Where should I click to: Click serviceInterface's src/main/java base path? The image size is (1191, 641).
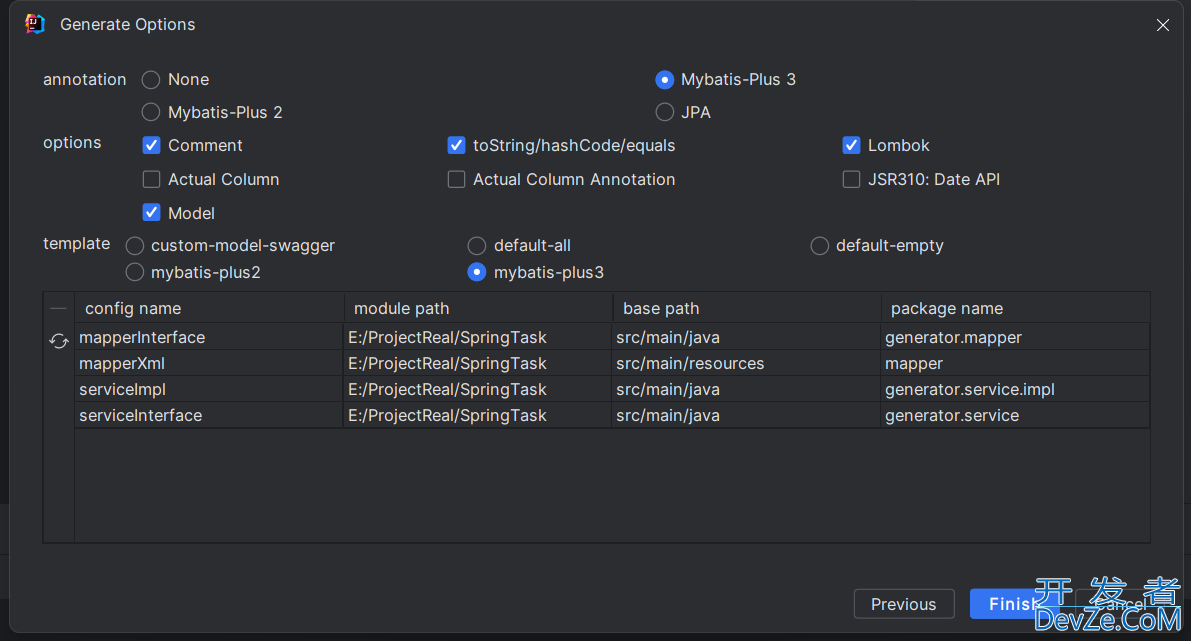pos(746,415)
